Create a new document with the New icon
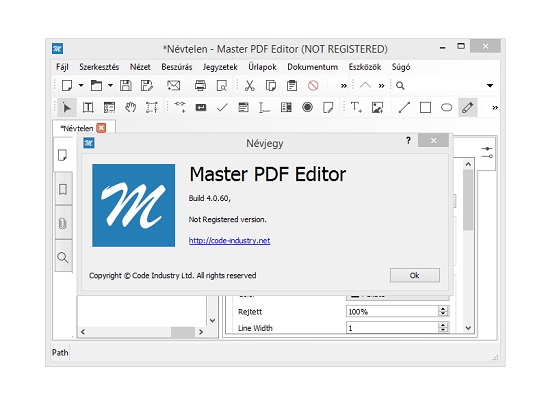550x417 pixels. 67,86
